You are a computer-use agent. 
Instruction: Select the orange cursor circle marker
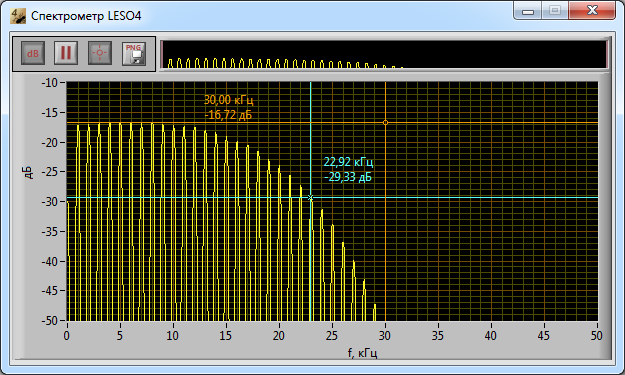tap(385, 123)
